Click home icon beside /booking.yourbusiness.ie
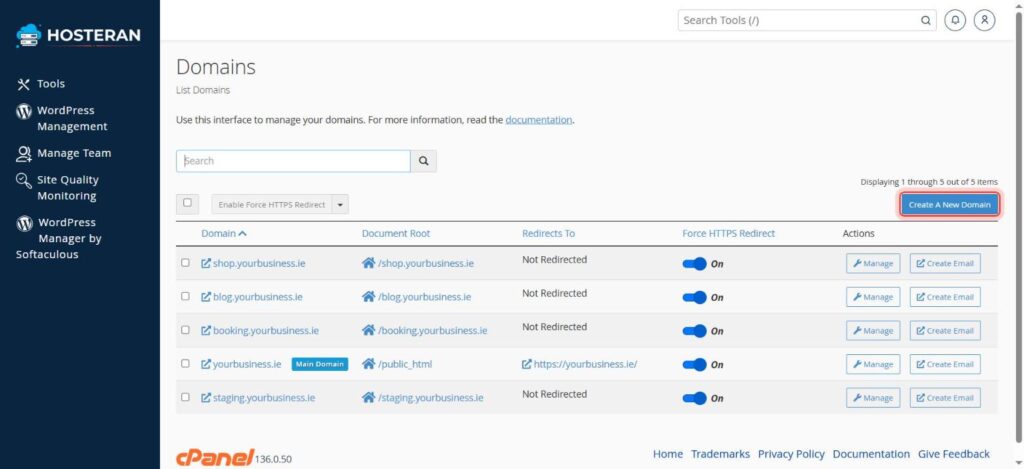1024x469 pixels. [368, 331]
